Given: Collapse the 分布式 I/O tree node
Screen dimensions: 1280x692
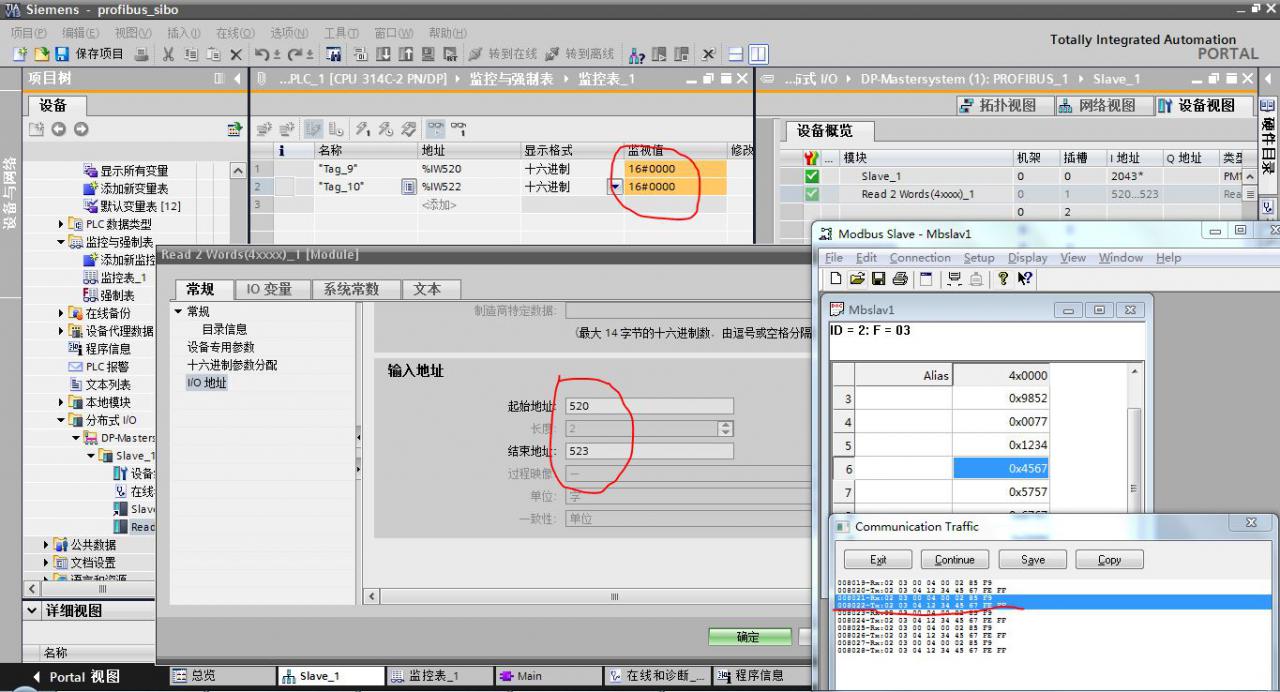Looking at the screenshot, I should pos(61,420).
